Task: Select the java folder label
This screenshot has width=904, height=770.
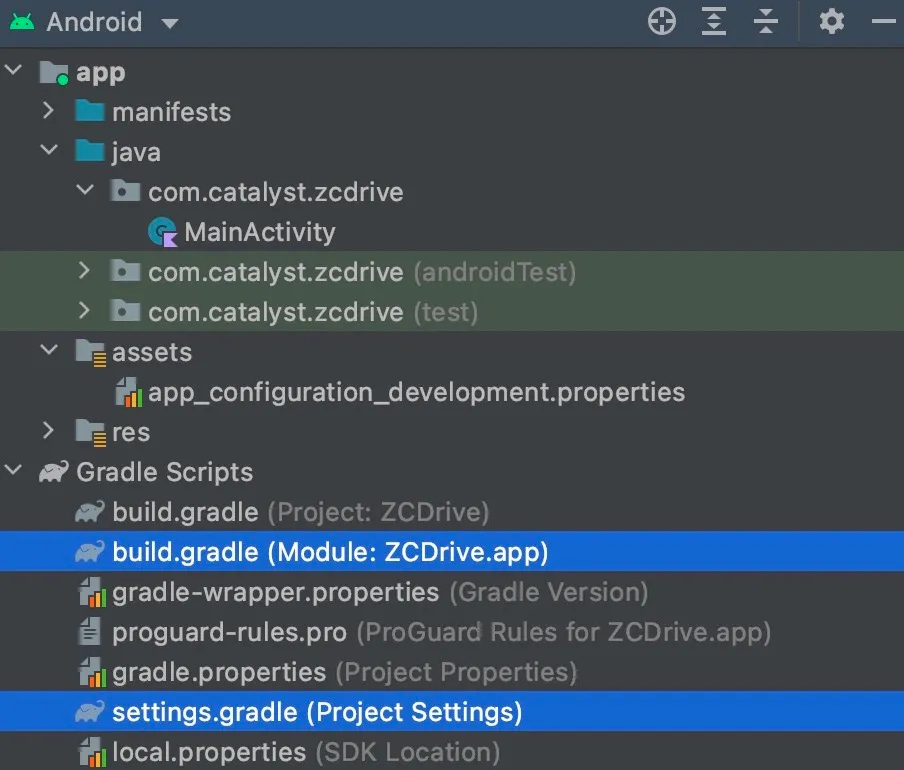Action: click(x=136, y=153)
